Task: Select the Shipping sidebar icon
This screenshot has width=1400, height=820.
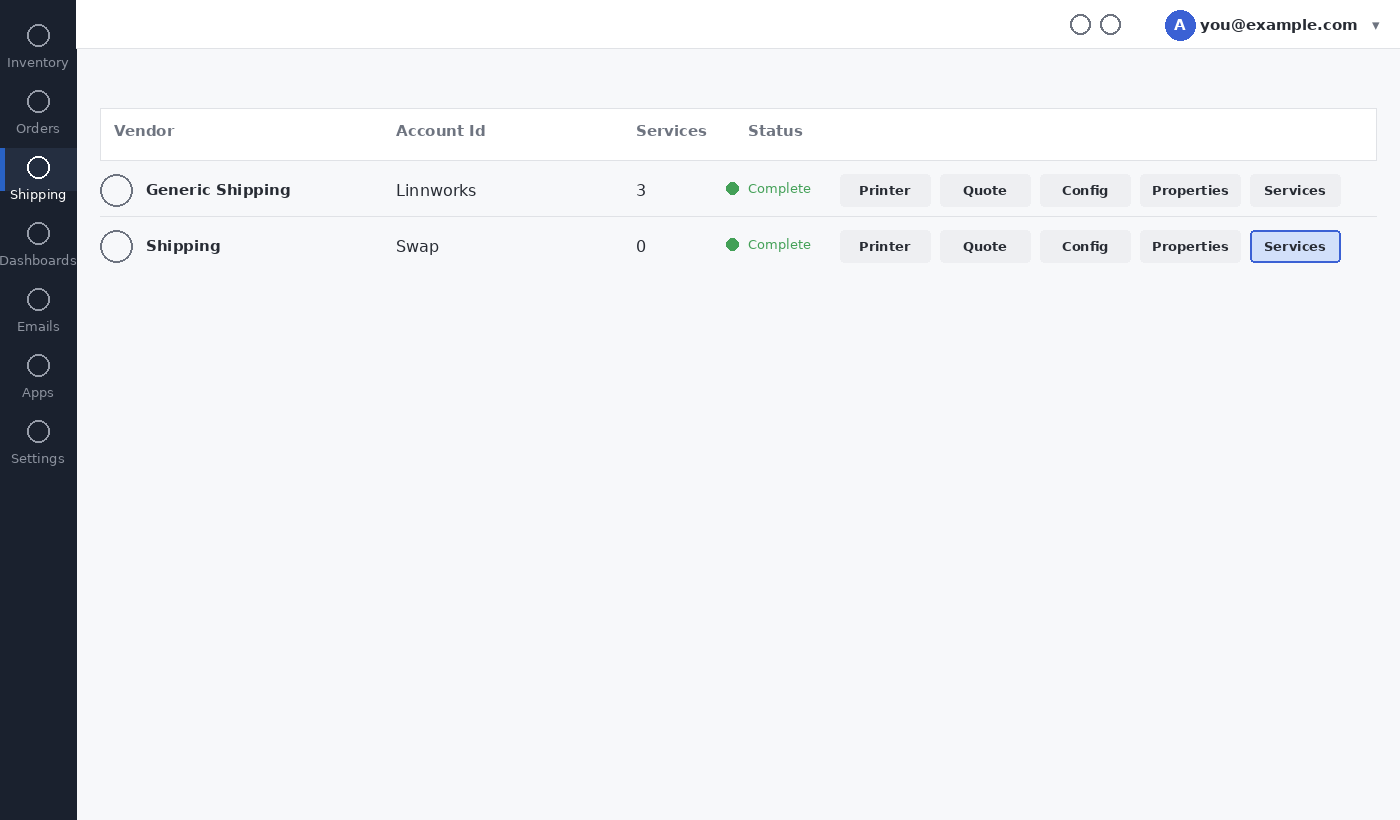Action: click(38, 168)
